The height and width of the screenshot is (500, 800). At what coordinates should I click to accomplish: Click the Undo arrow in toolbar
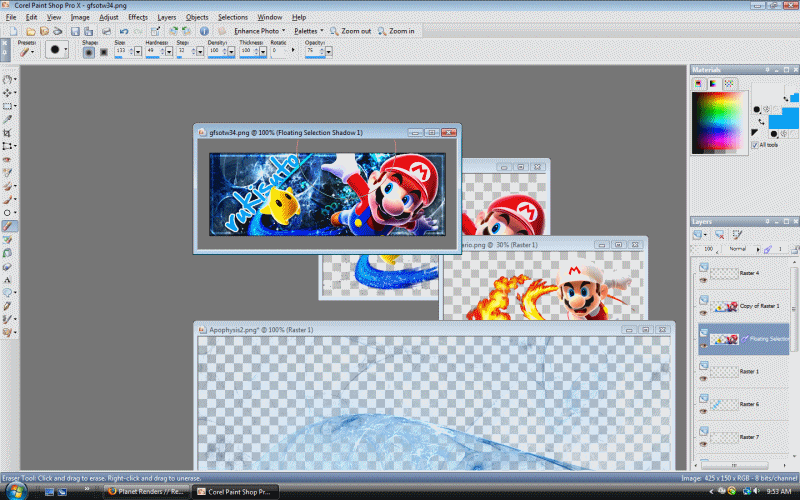tap(123, 31)
